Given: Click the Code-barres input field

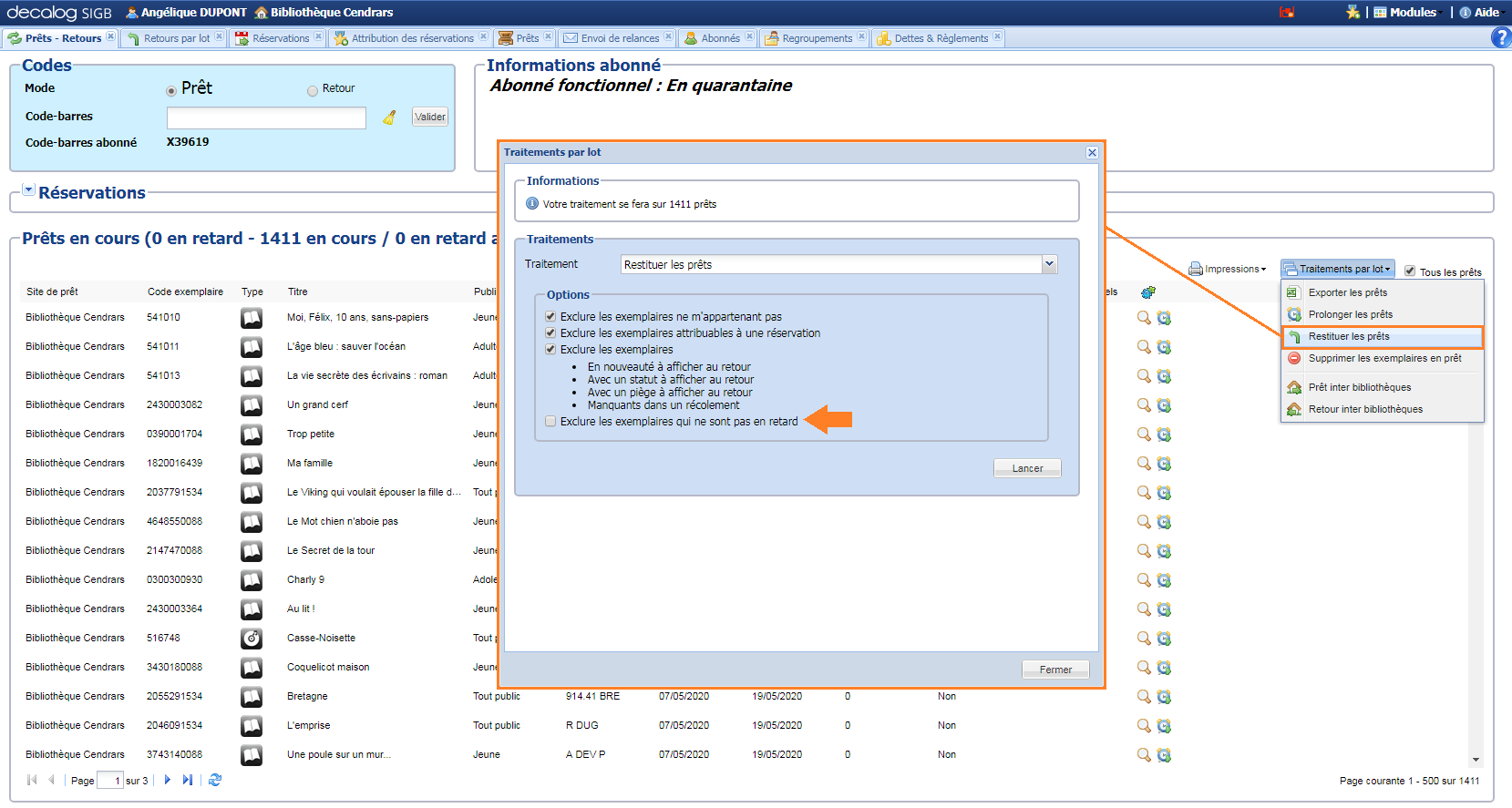Looking at the screenshot, I should (266, 118).
